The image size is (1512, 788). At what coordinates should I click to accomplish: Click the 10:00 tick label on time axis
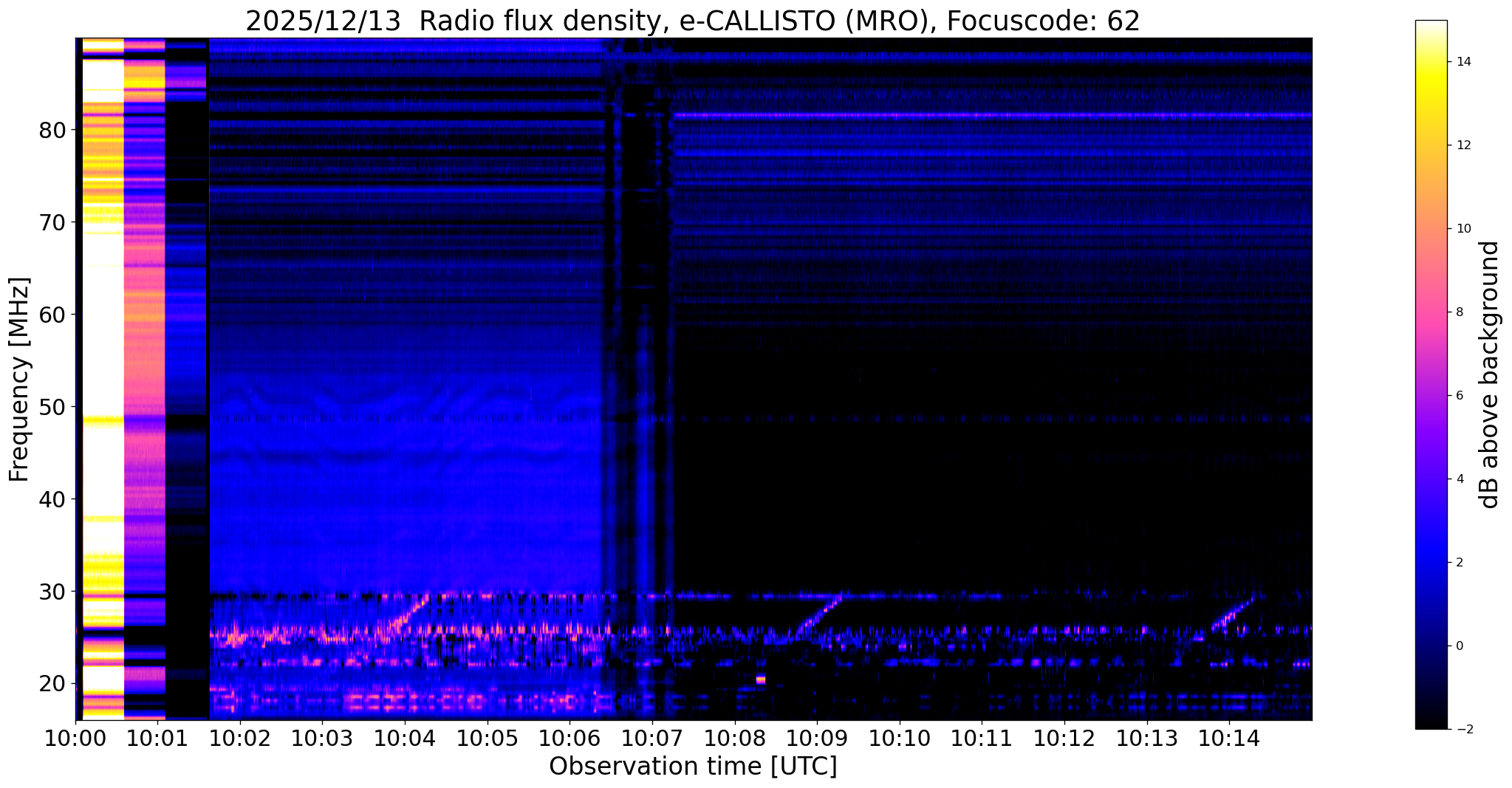pos(75,739)
